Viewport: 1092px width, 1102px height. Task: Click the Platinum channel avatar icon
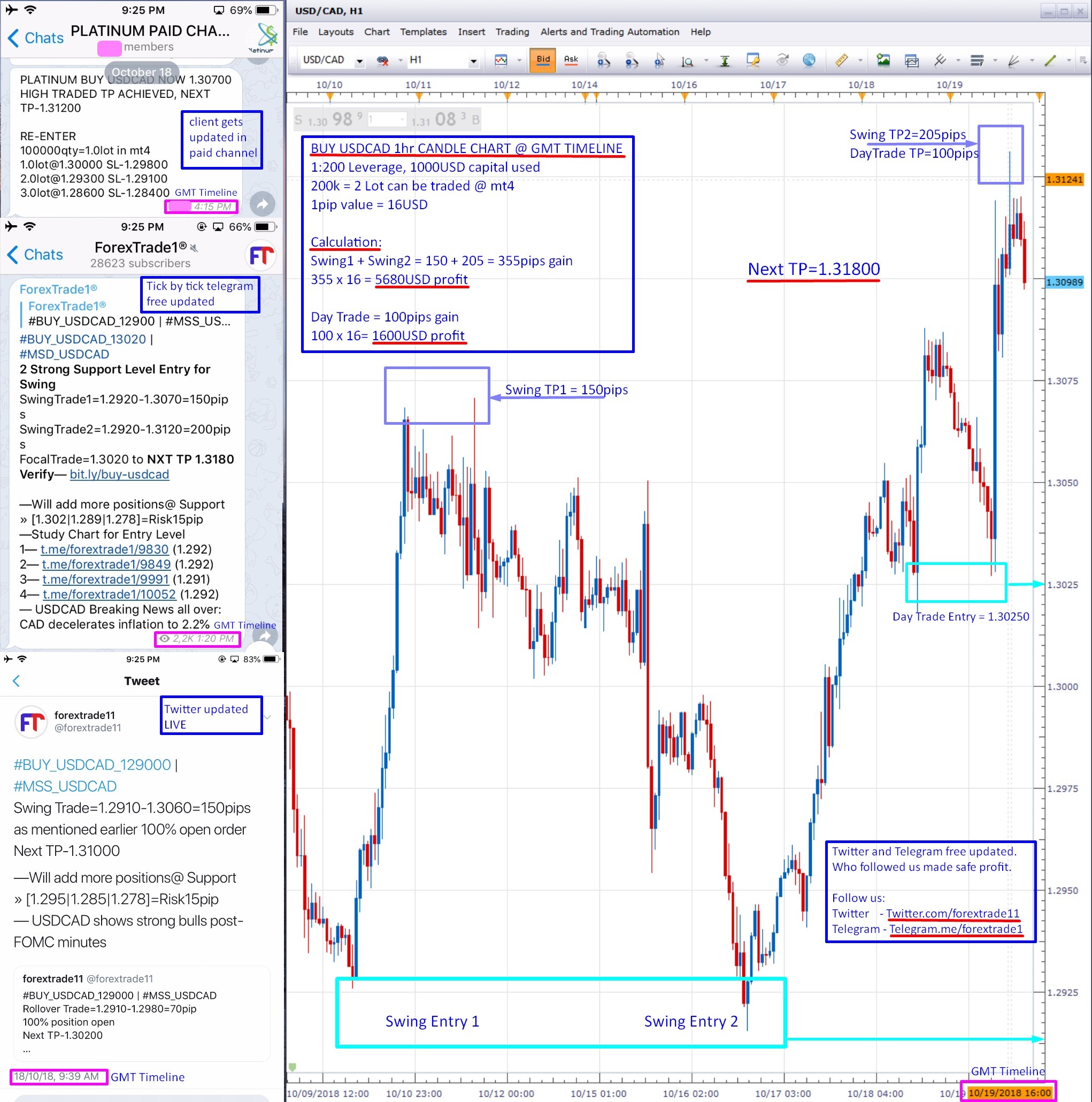point(264,37)
